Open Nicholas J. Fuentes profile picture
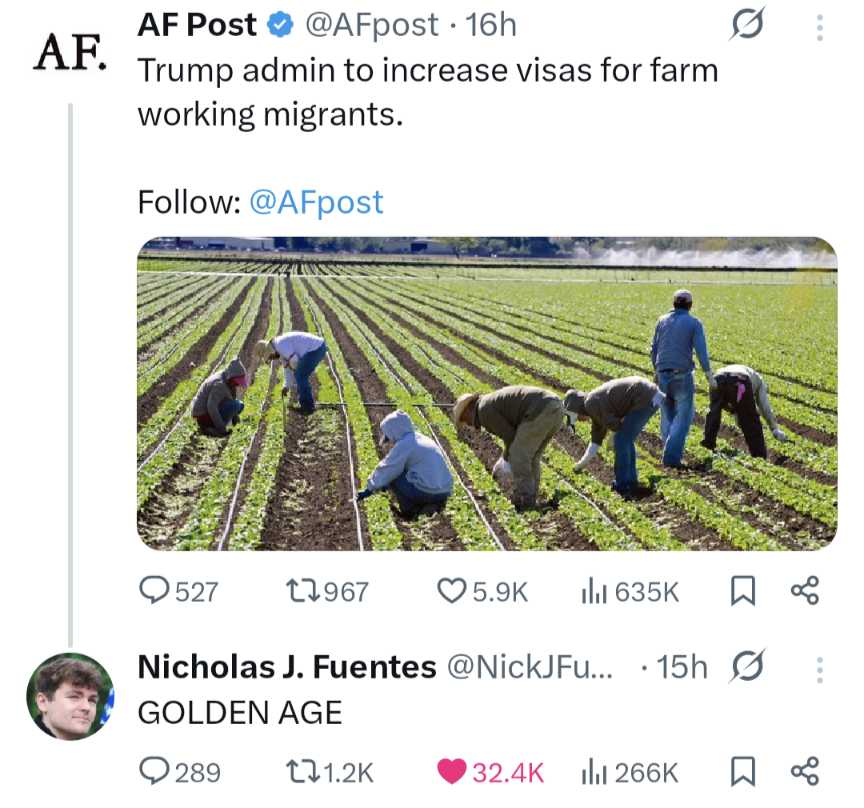 (69, 696)
